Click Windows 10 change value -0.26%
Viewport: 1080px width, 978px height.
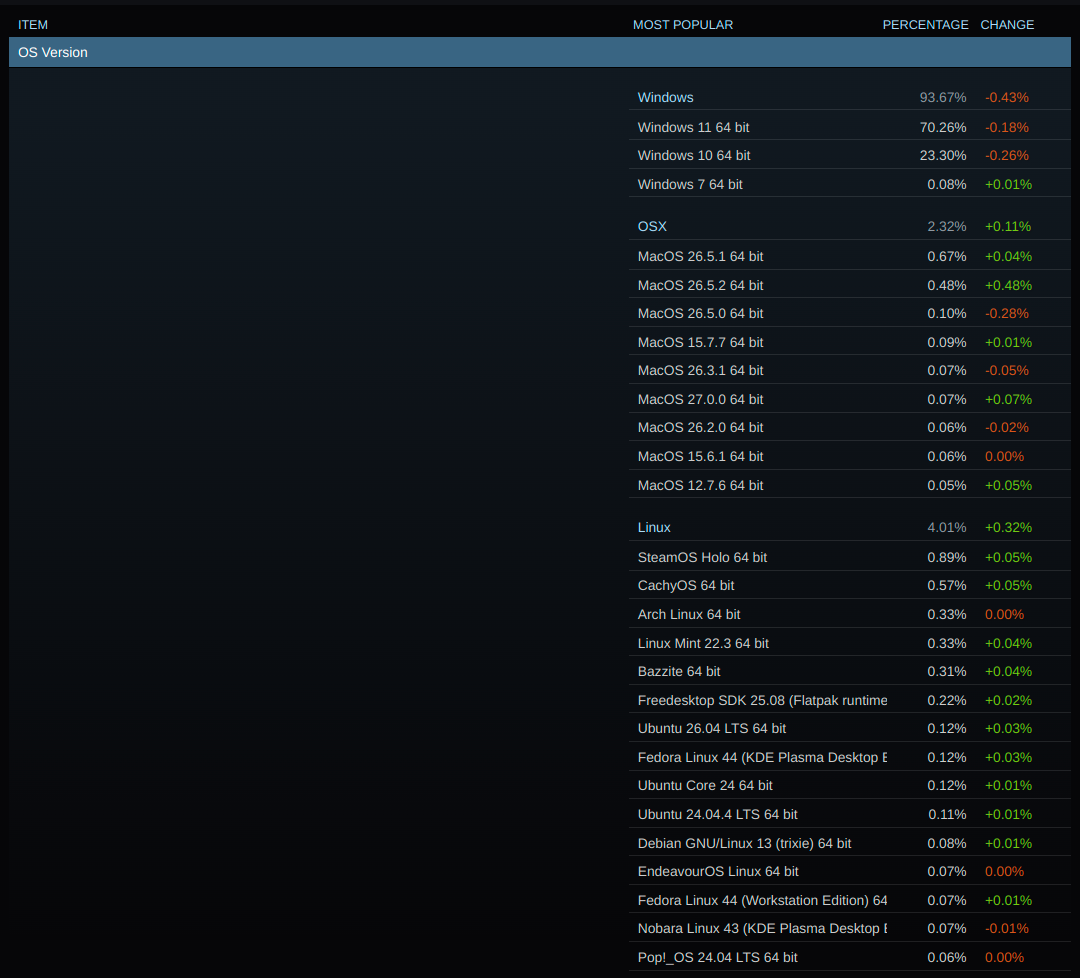pyautogui.click(x=1007, y=156)
